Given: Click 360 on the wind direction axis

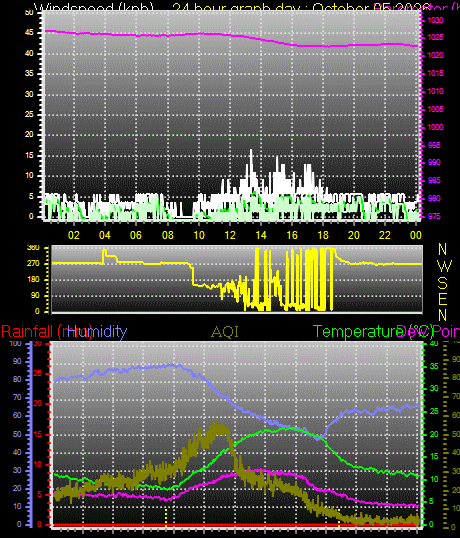Looking at the screenshot, I should (33, 248).
